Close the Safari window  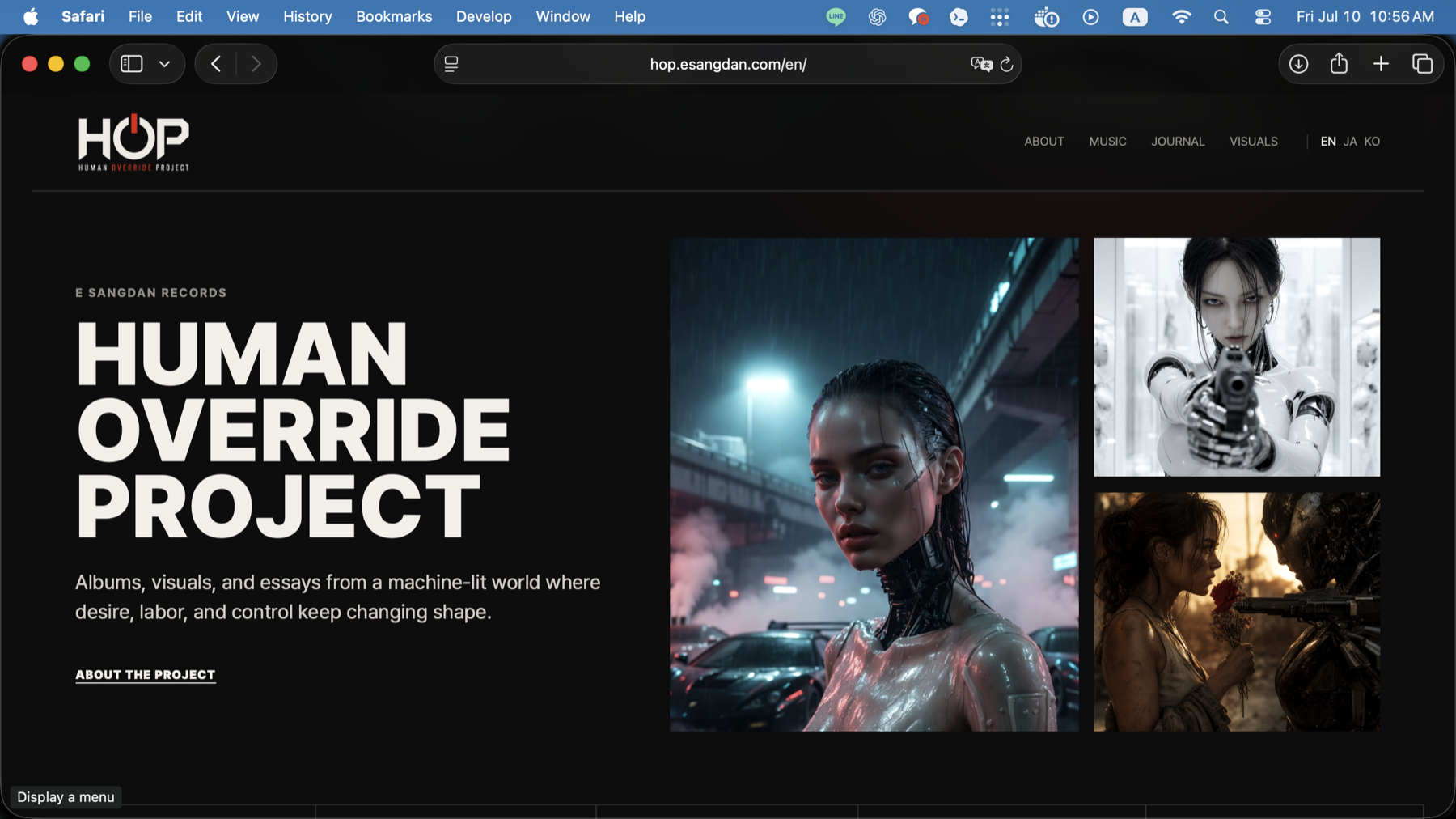tap(30, 64)
